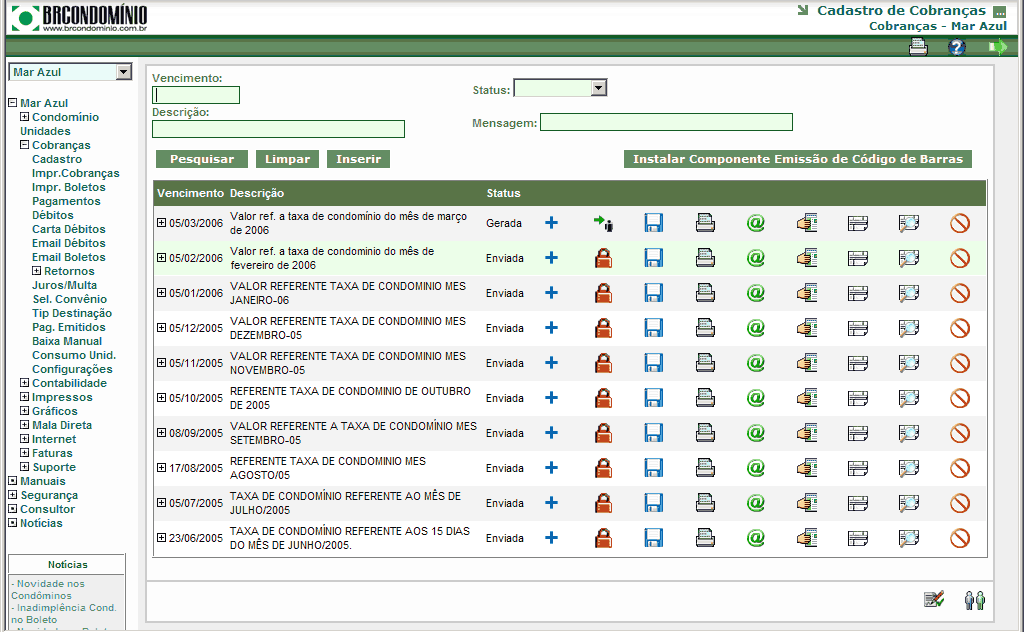This screenshot has height=632, width=1024.
Task: Click the floppy disk save icon for 05/02/2006
Action: 654,258
